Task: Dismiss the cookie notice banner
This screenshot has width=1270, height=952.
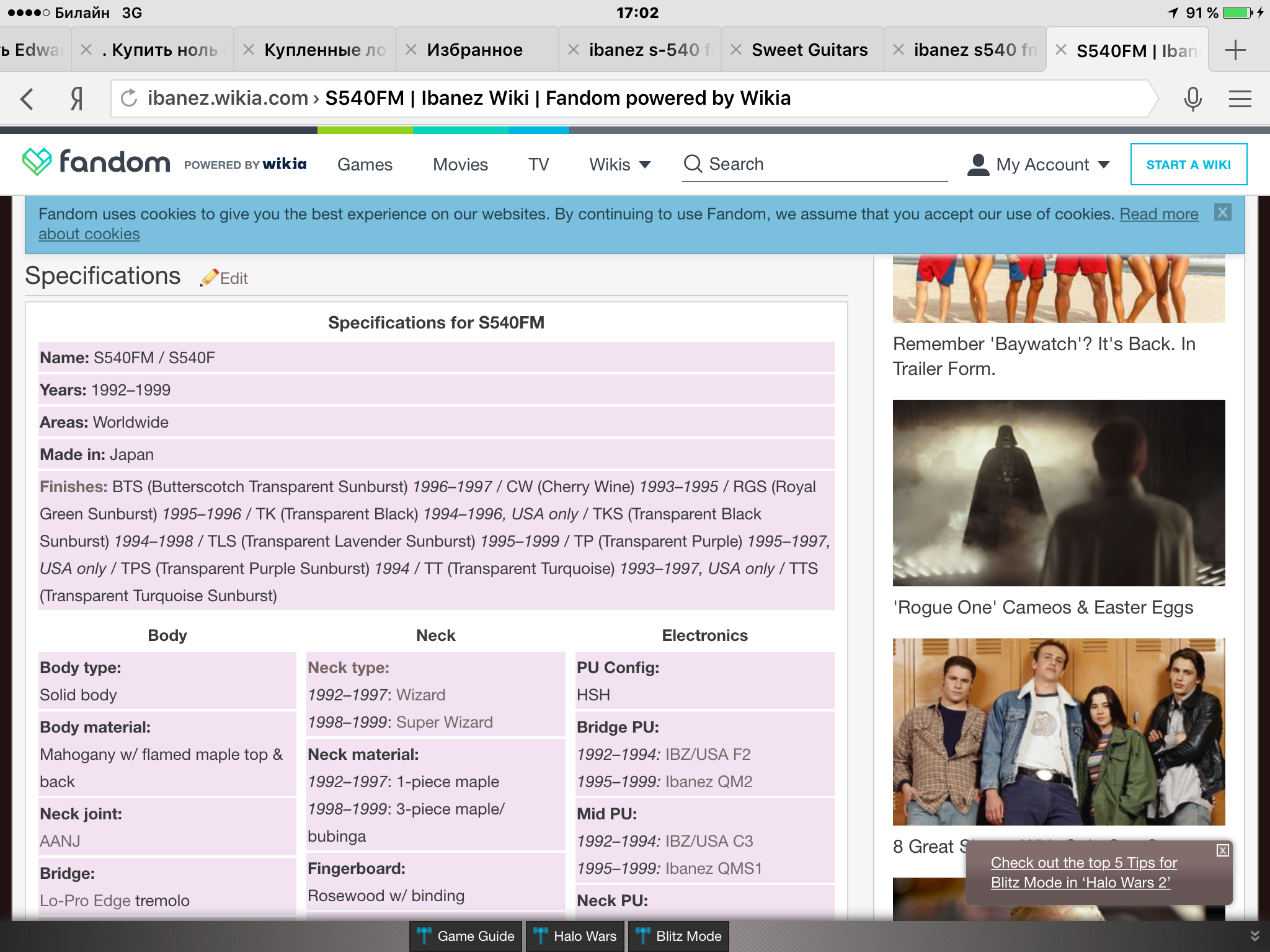Action: click(x=1222, y=213)
